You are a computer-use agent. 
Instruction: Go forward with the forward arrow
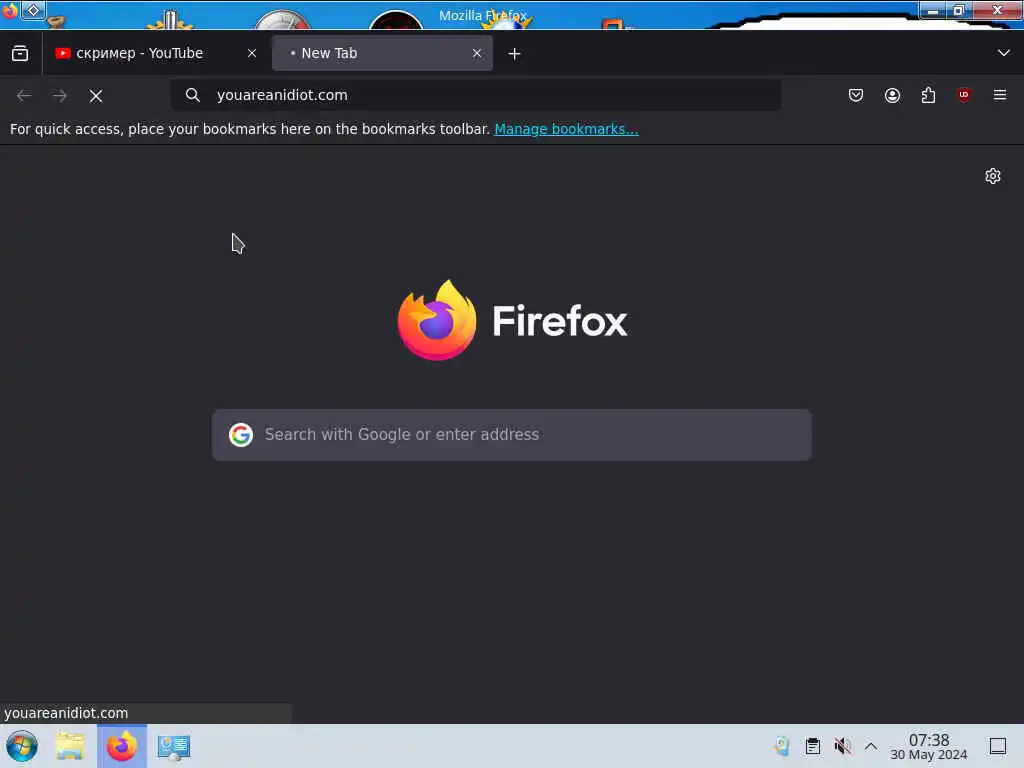[60, 96]
